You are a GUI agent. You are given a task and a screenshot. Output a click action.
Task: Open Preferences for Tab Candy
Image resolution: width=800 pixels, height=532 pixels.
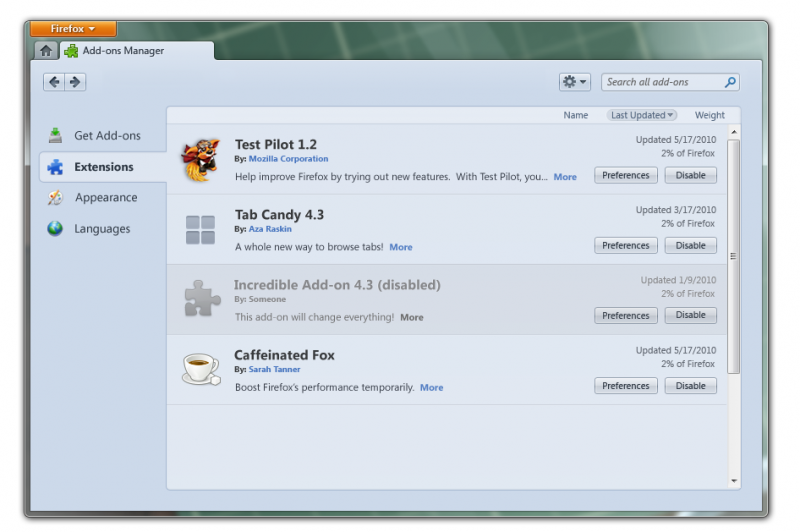(626, 245)
